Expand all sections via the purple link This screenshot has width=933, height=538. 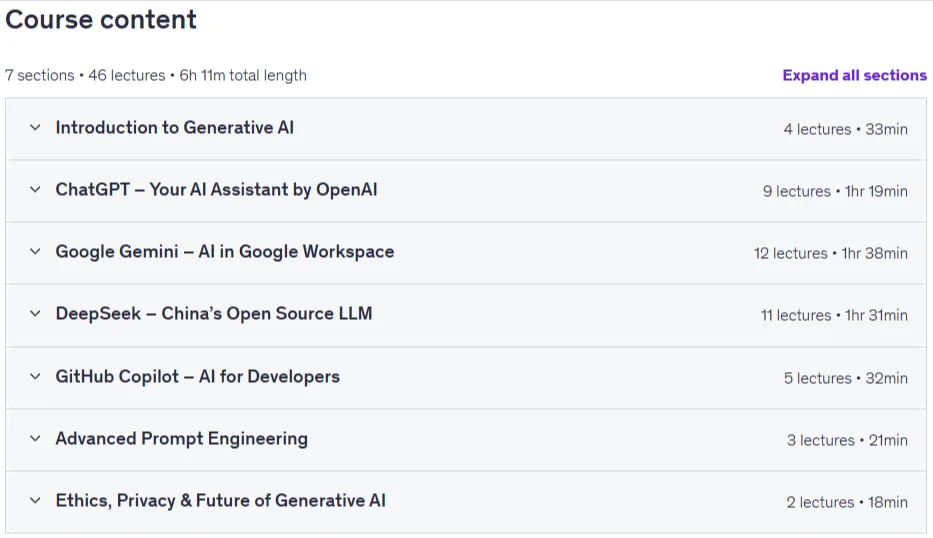854,75
